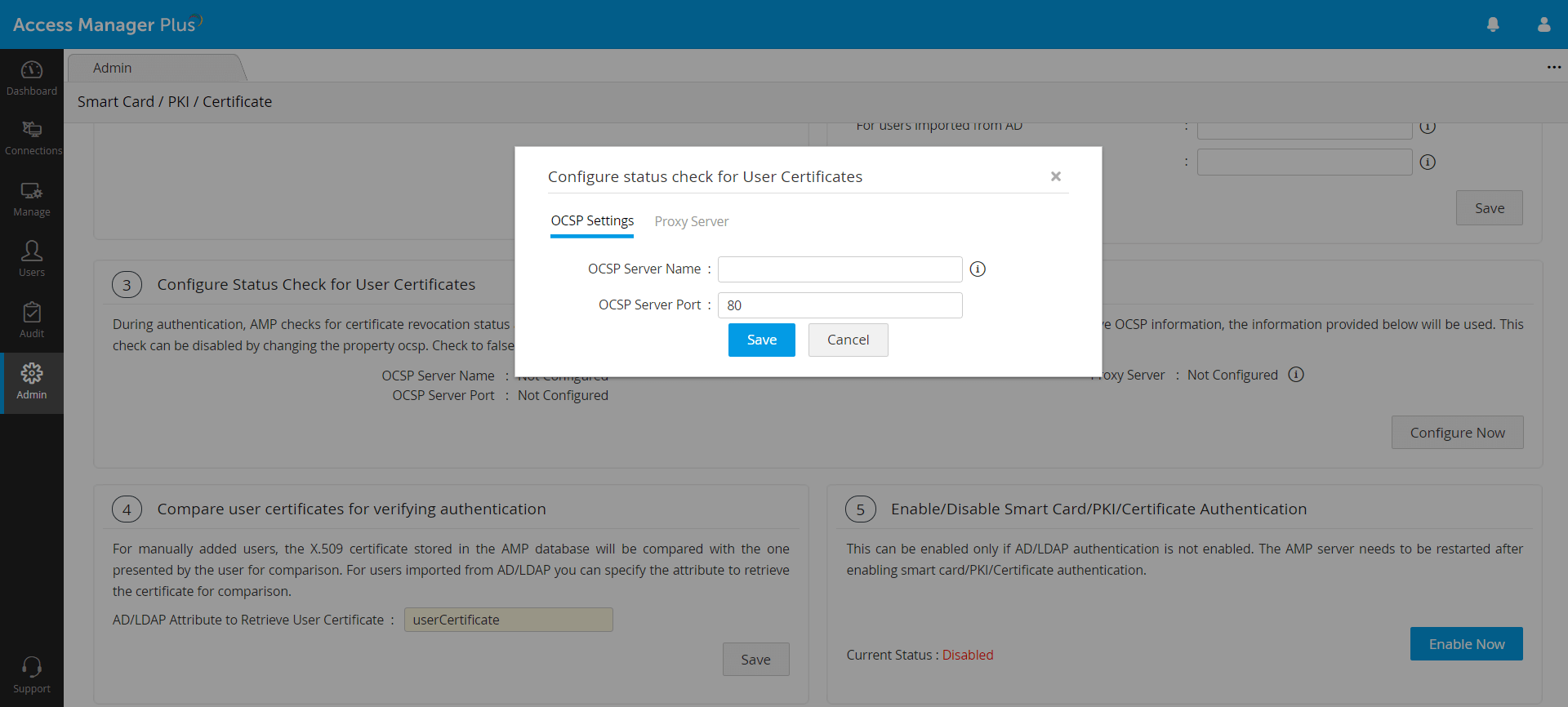Click the OCSP Server Port input field

[x=840, y=305]
